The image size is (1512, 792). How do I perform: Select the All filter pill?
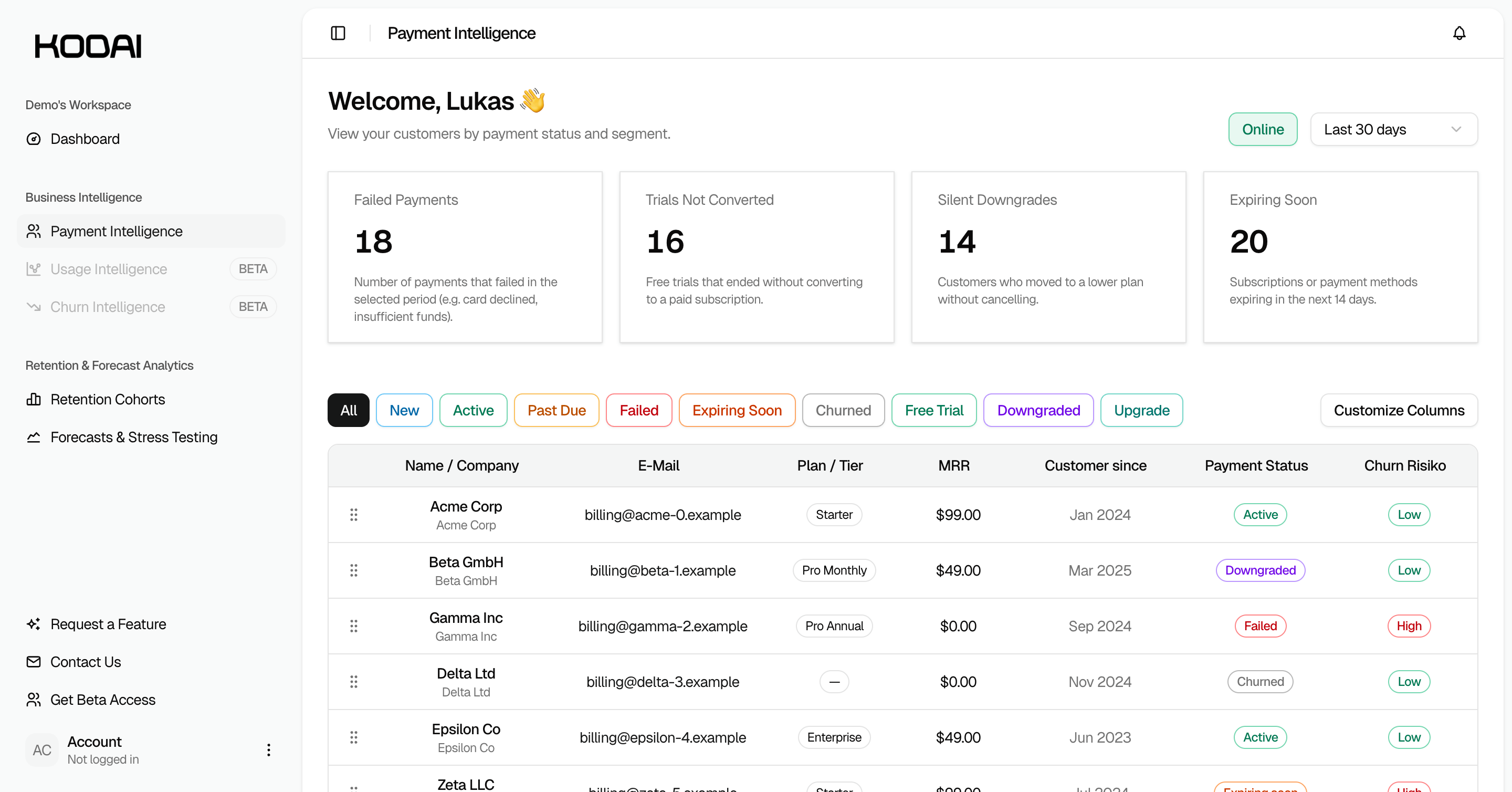click(348, 410)
